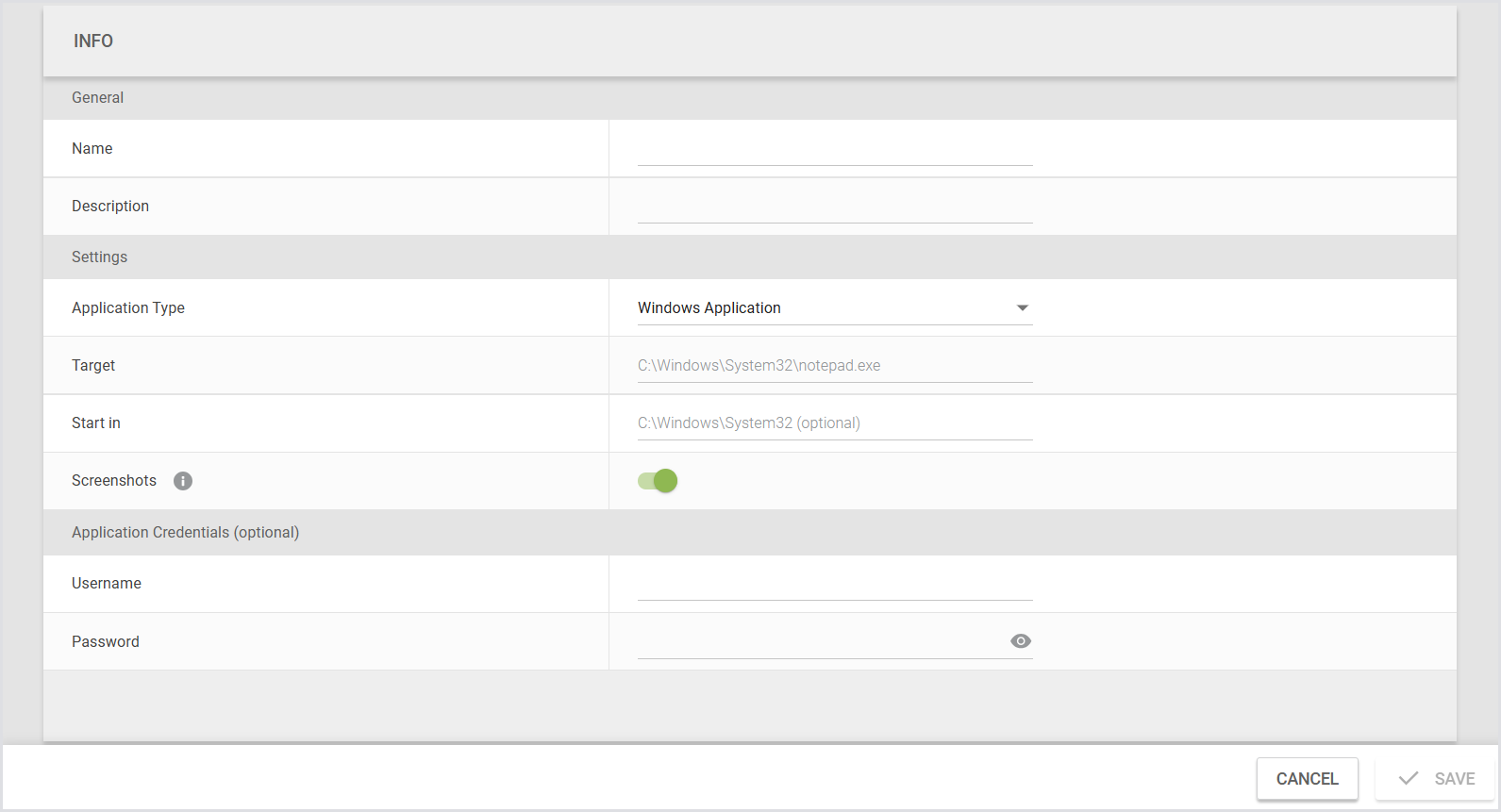1501x812 pixels.
Task: Disable the Screenshots toggle switch
Action: [658, 481]
